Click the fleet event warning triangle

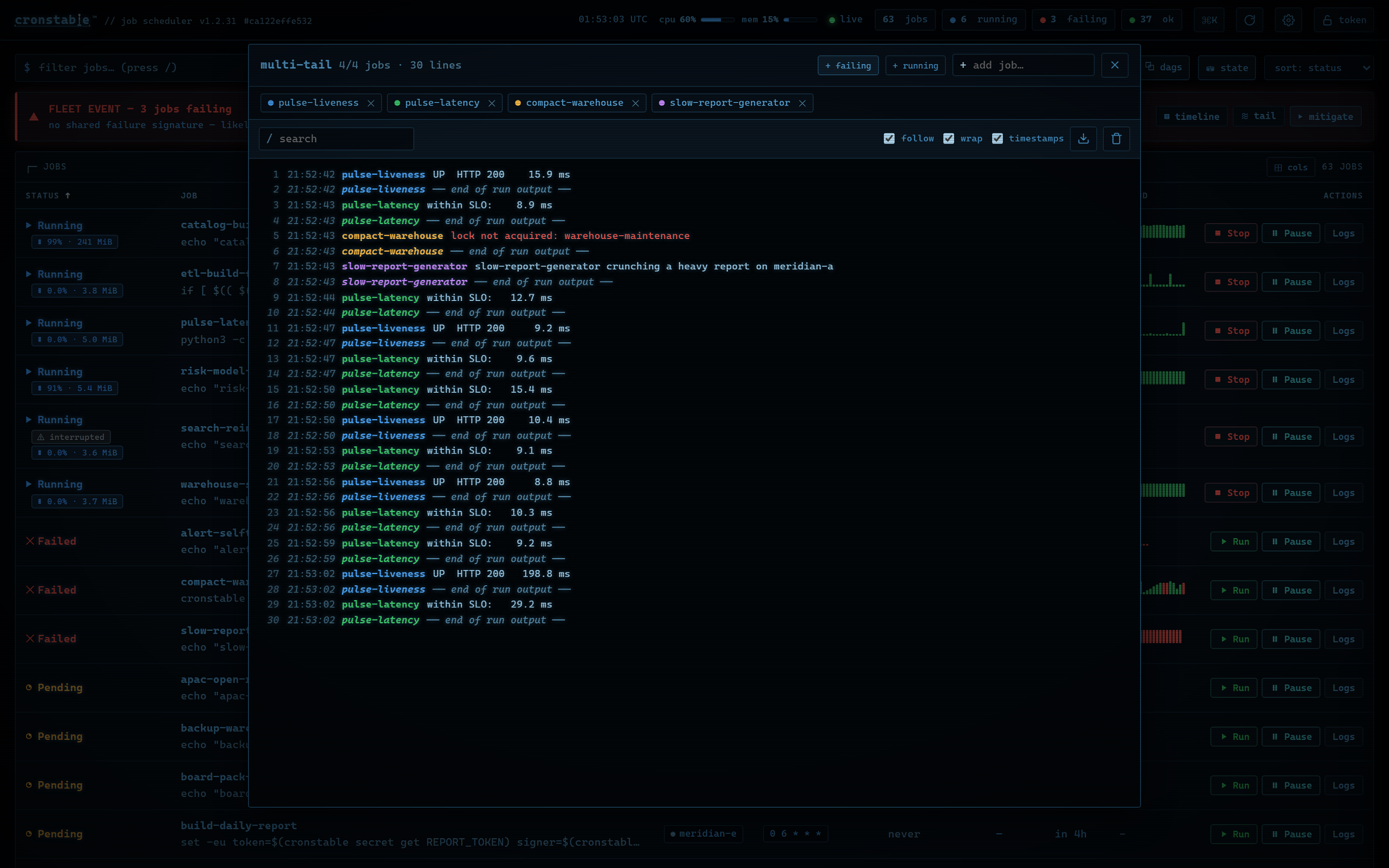click(x=34, y=117)
